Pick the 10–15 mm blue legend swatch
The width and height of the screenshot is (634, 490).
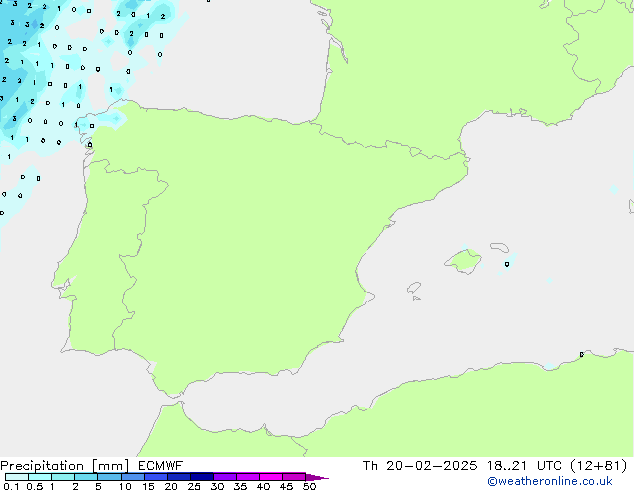132,477
